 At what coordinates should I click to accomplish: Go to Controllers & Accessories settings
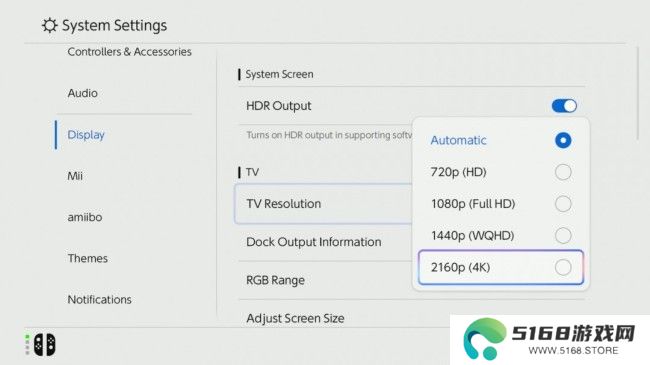(129, 52)
